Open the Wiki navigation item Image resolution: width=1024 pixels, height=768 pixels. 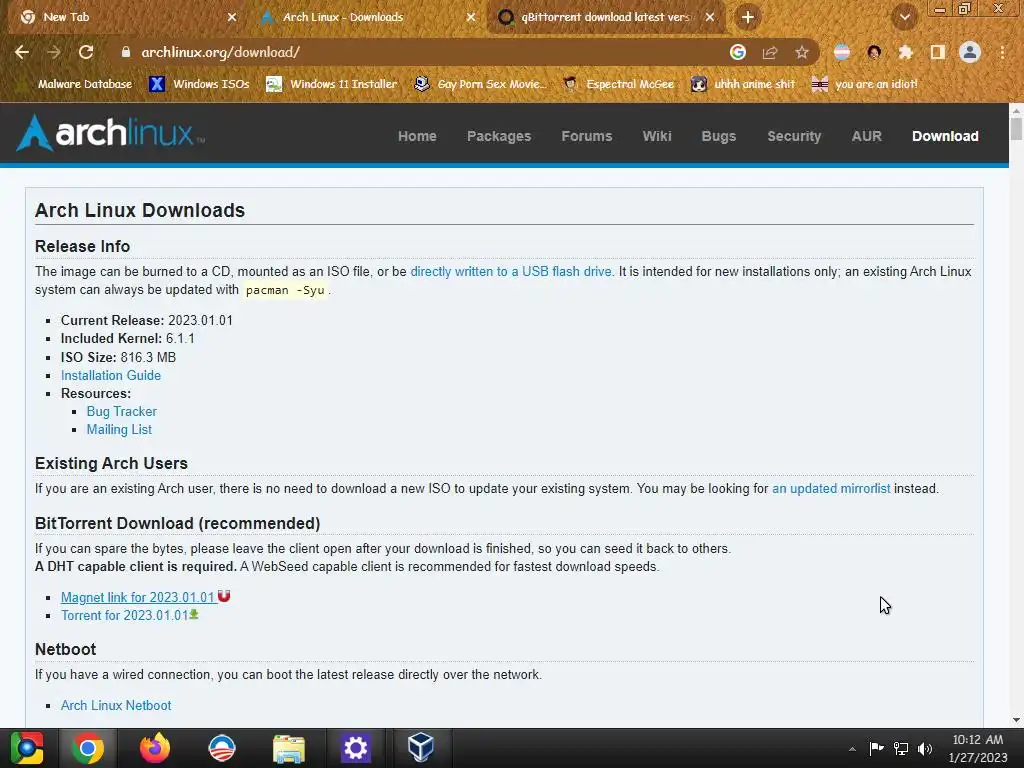click(x=657, y=136)
